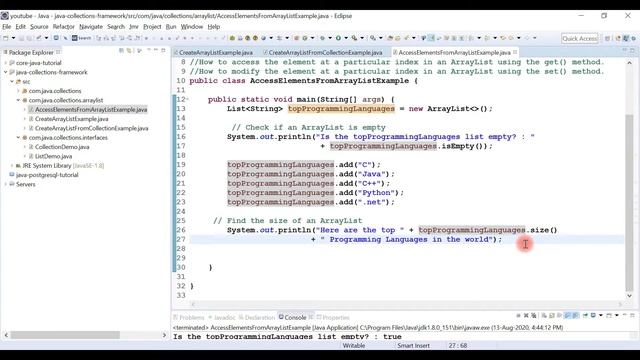Open the Run configurations dropdown arrow

[x=346, y=38]
